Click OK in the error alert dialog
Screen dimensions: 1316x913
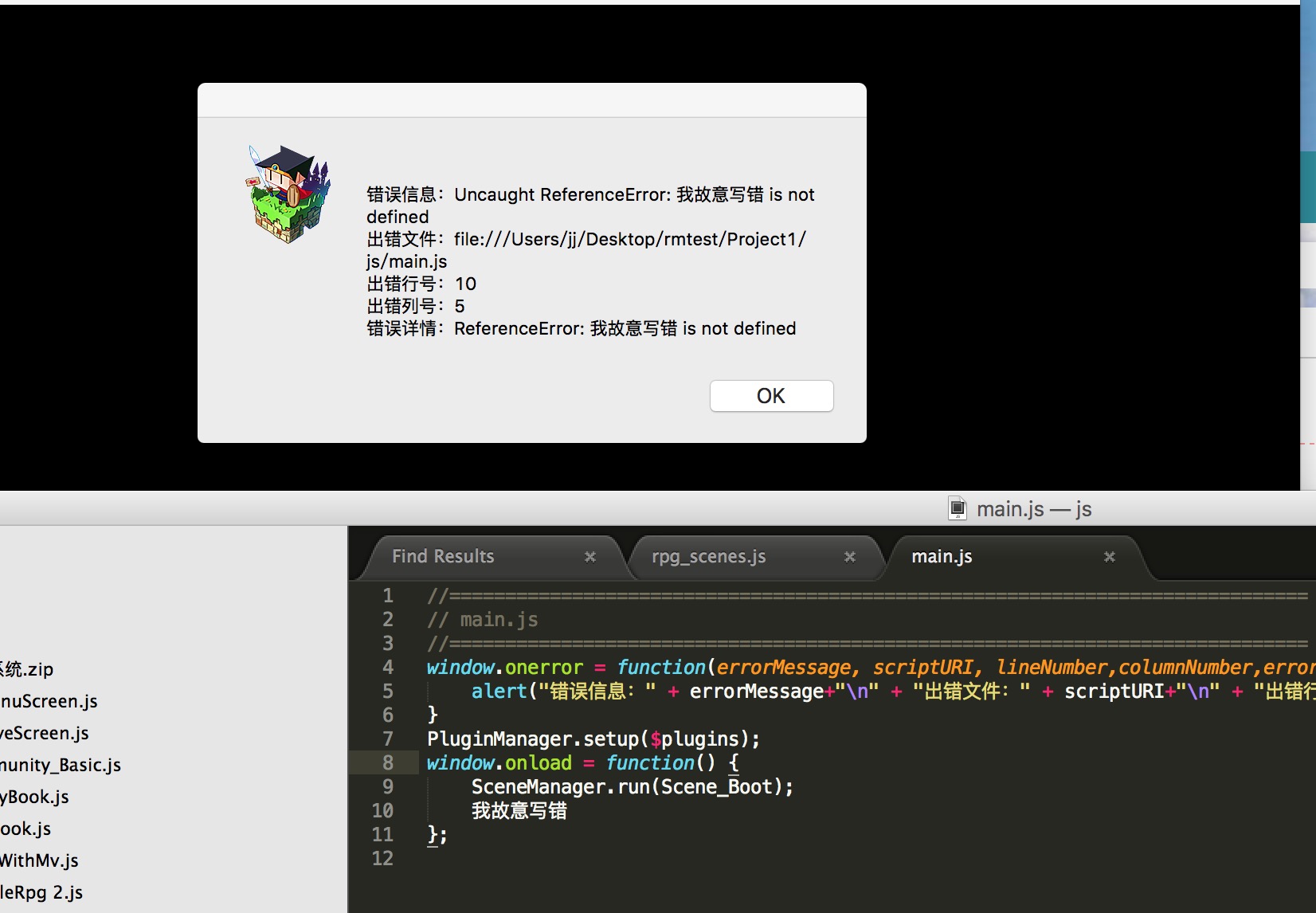tap(771, 396)
